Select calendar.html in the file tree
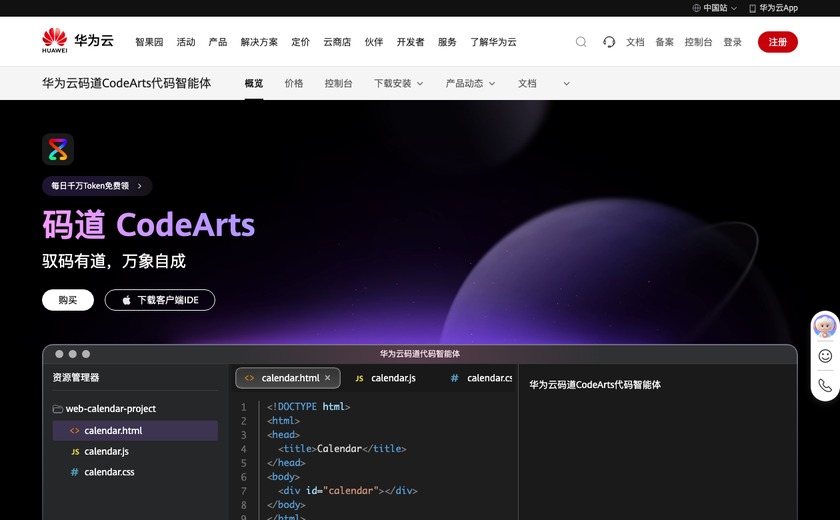This screenshot has height=520, width=840. 135,431
